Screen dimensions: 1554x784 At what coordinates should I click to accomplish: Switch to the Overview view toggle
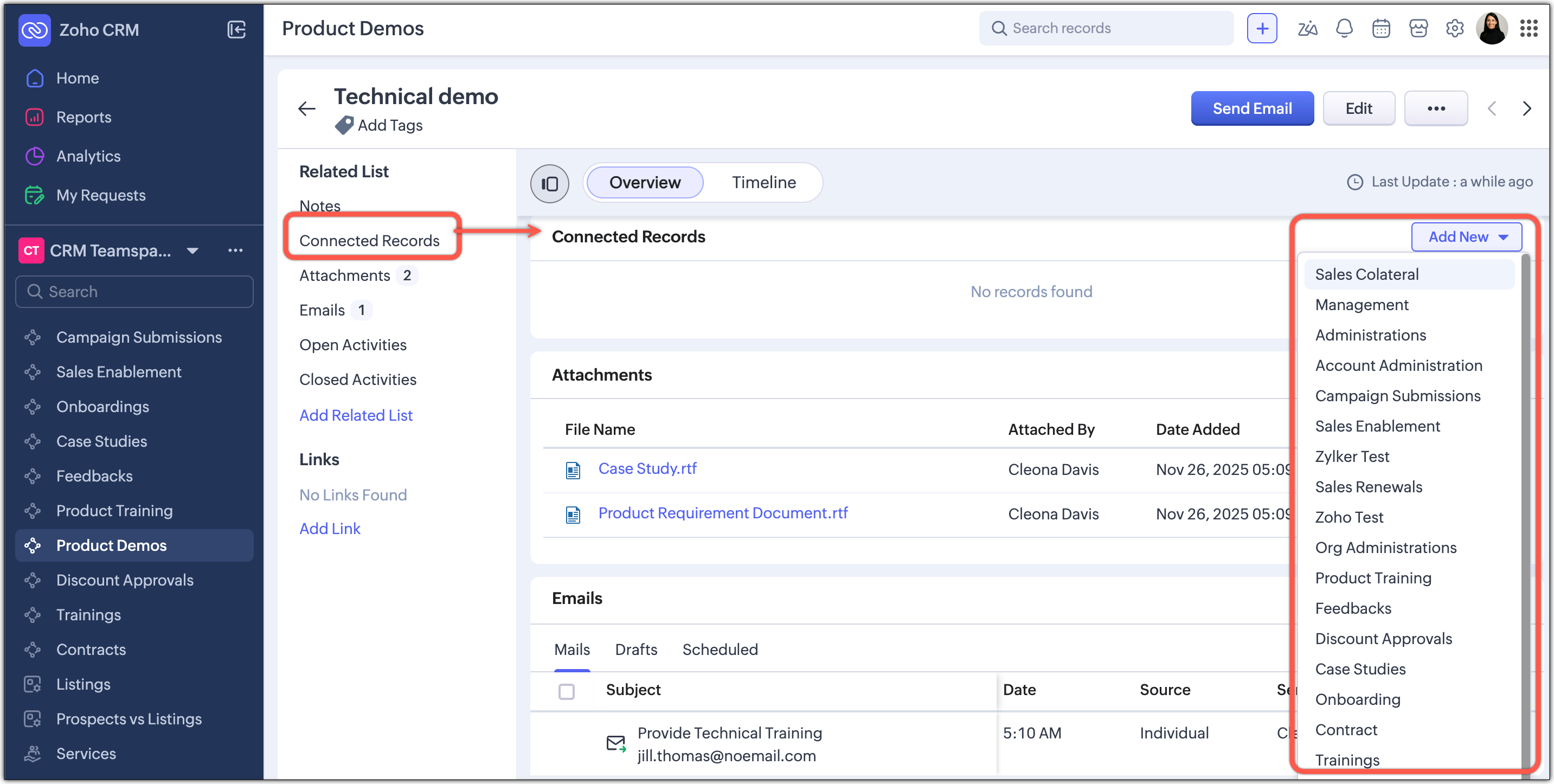click(x=644, y=183)
